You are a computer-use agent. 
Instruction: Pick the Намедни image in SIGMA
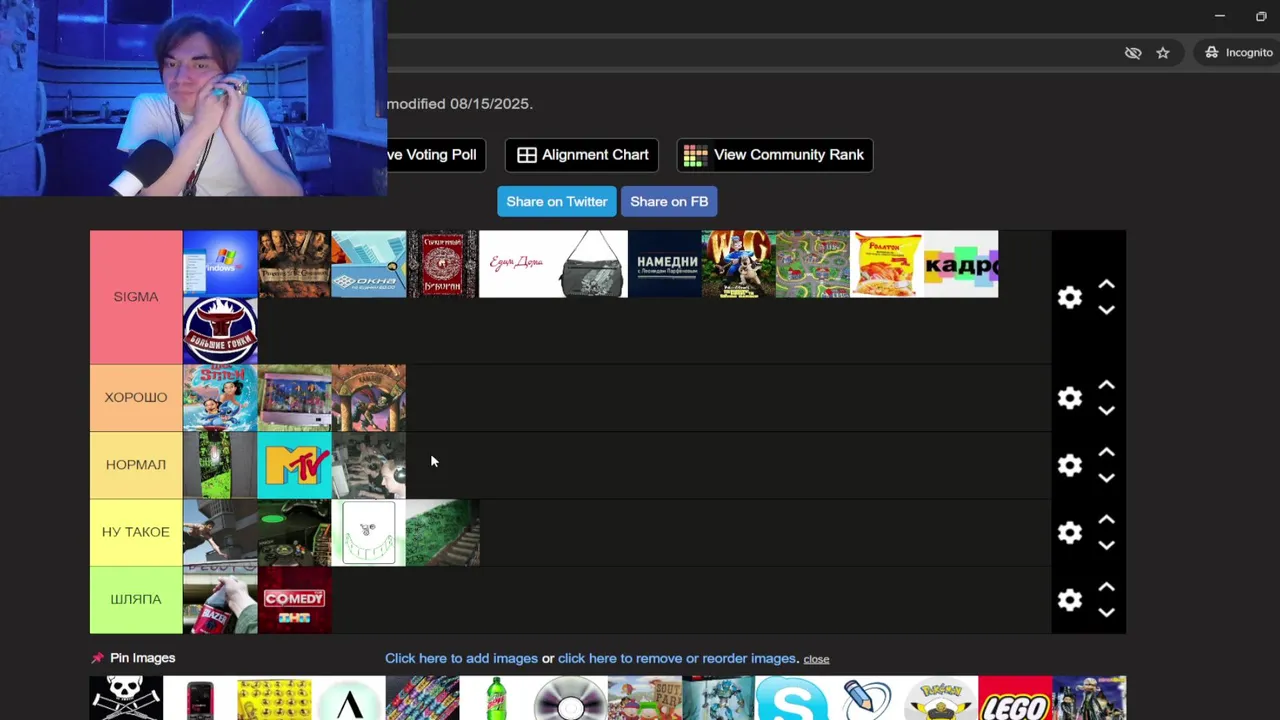pyautogui.click(x=665, y=264)
